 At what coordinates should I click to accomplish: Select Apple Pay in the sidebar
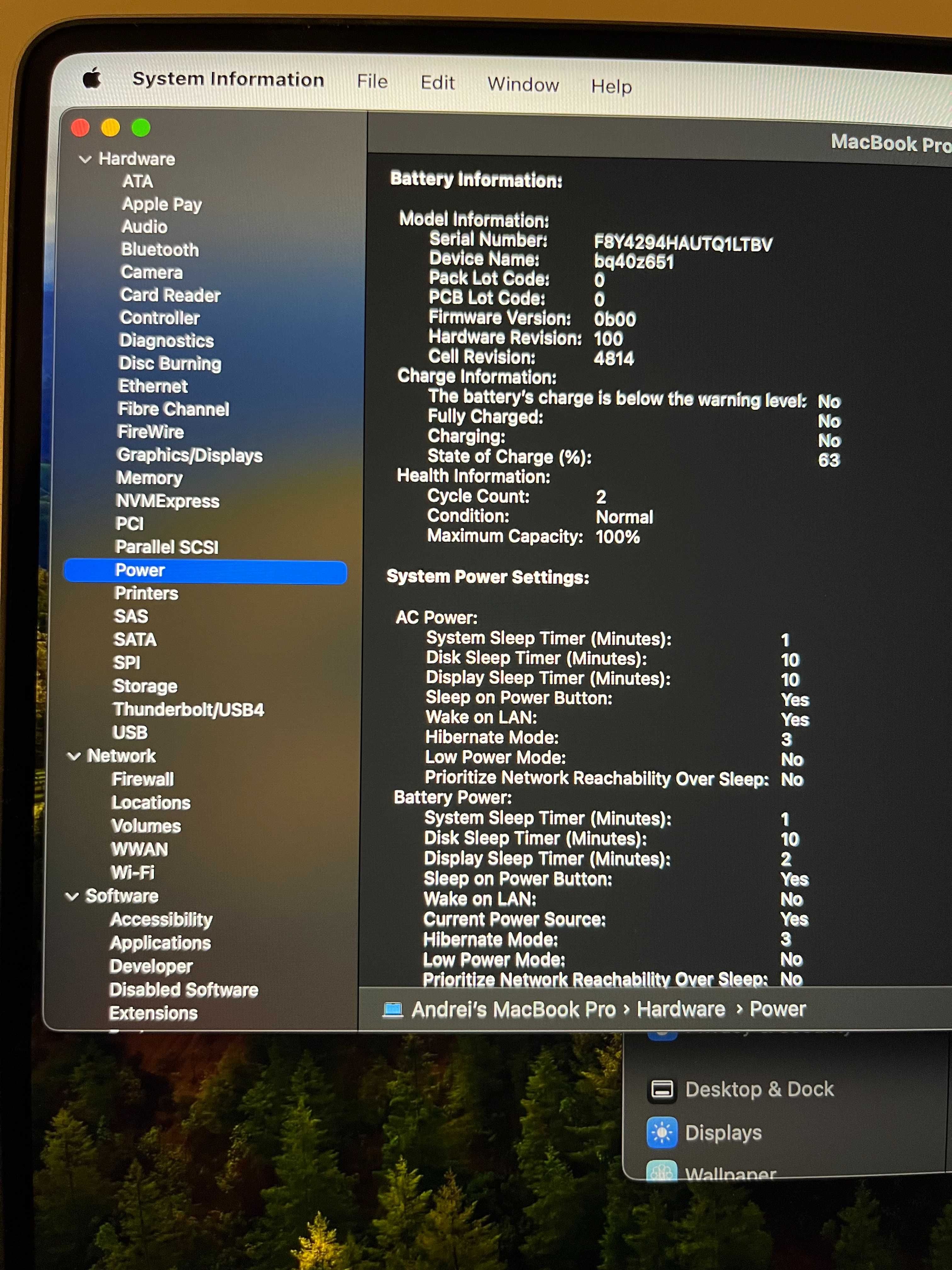(162, 204)
